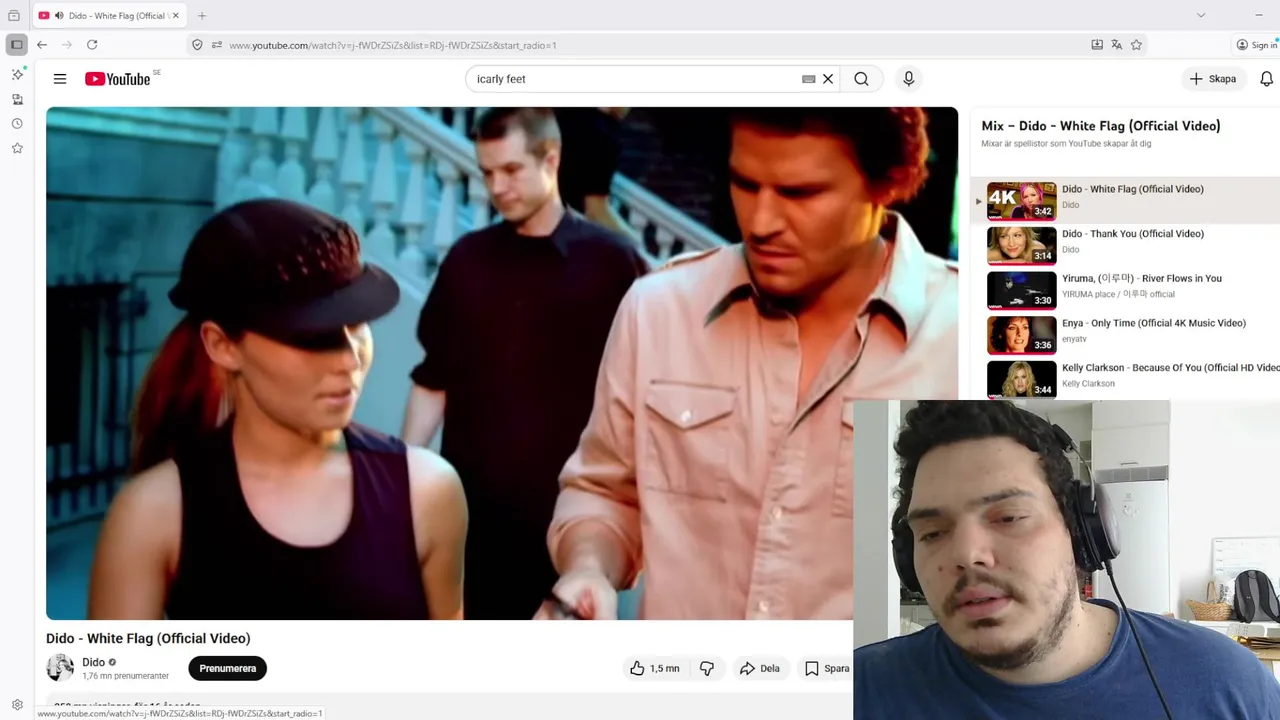Open the synced tabs sidebar icon
This screenshot has width=1280, height=720.
[17, 99]
